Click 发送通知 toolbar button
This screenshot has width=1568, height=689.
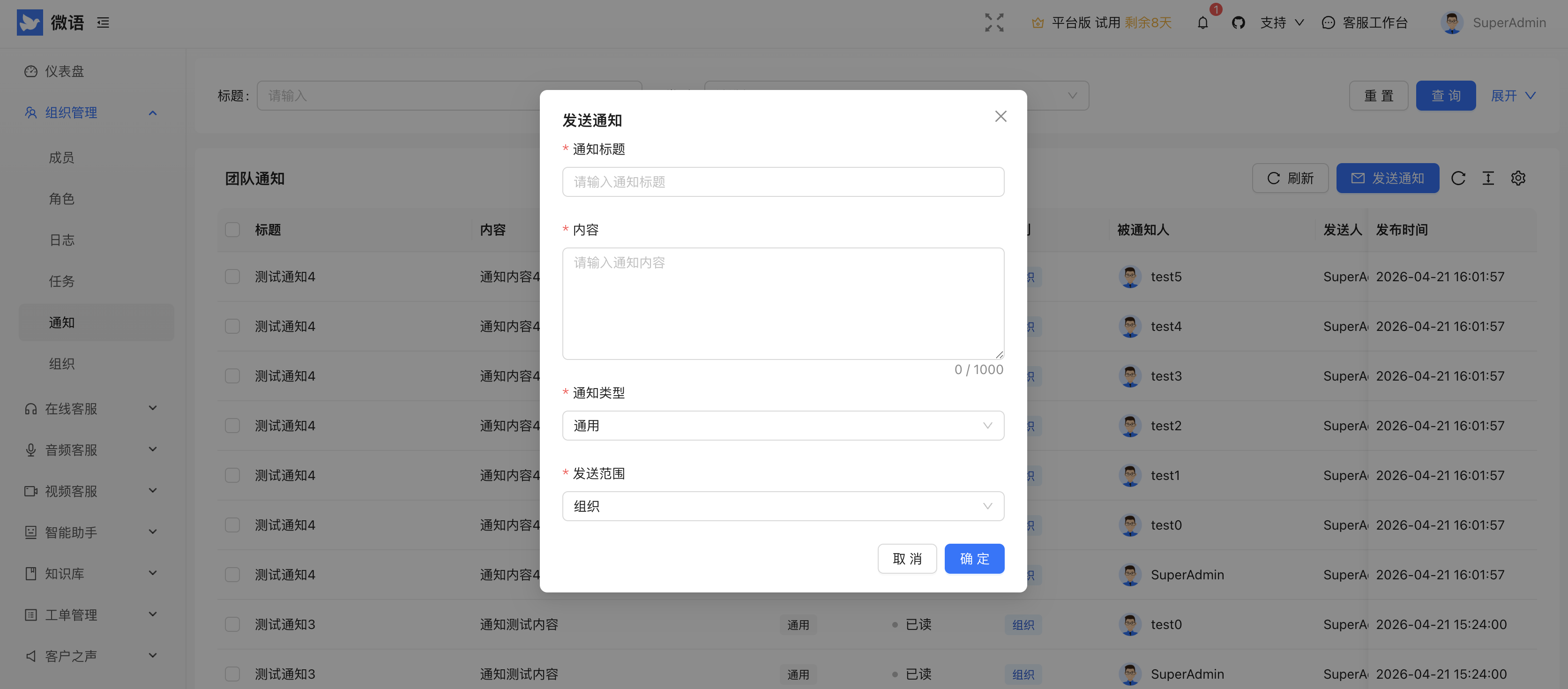click(1387, 178)
